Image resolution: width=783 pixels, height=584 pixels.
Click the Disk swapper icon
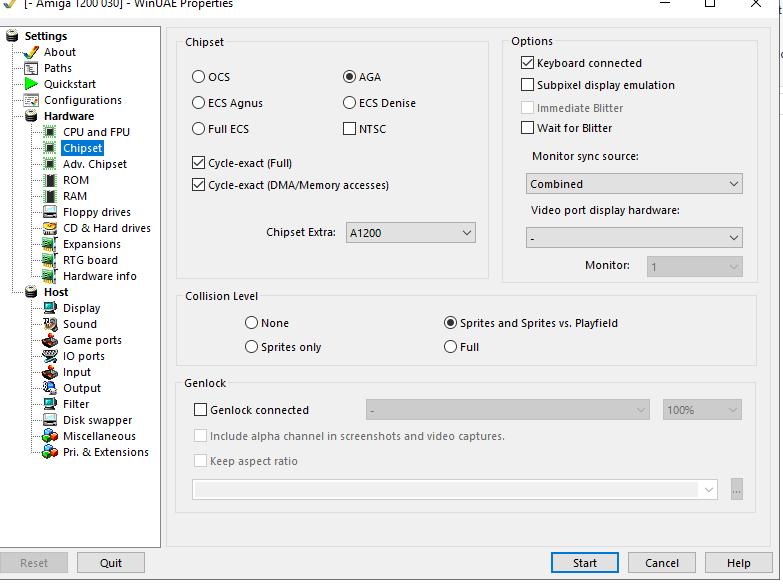(x=50, y=420)
